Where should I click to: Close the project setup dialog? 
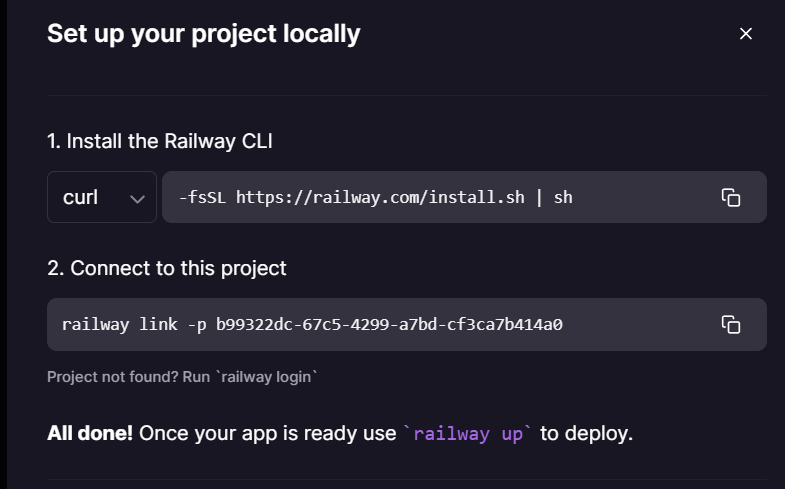745,34
